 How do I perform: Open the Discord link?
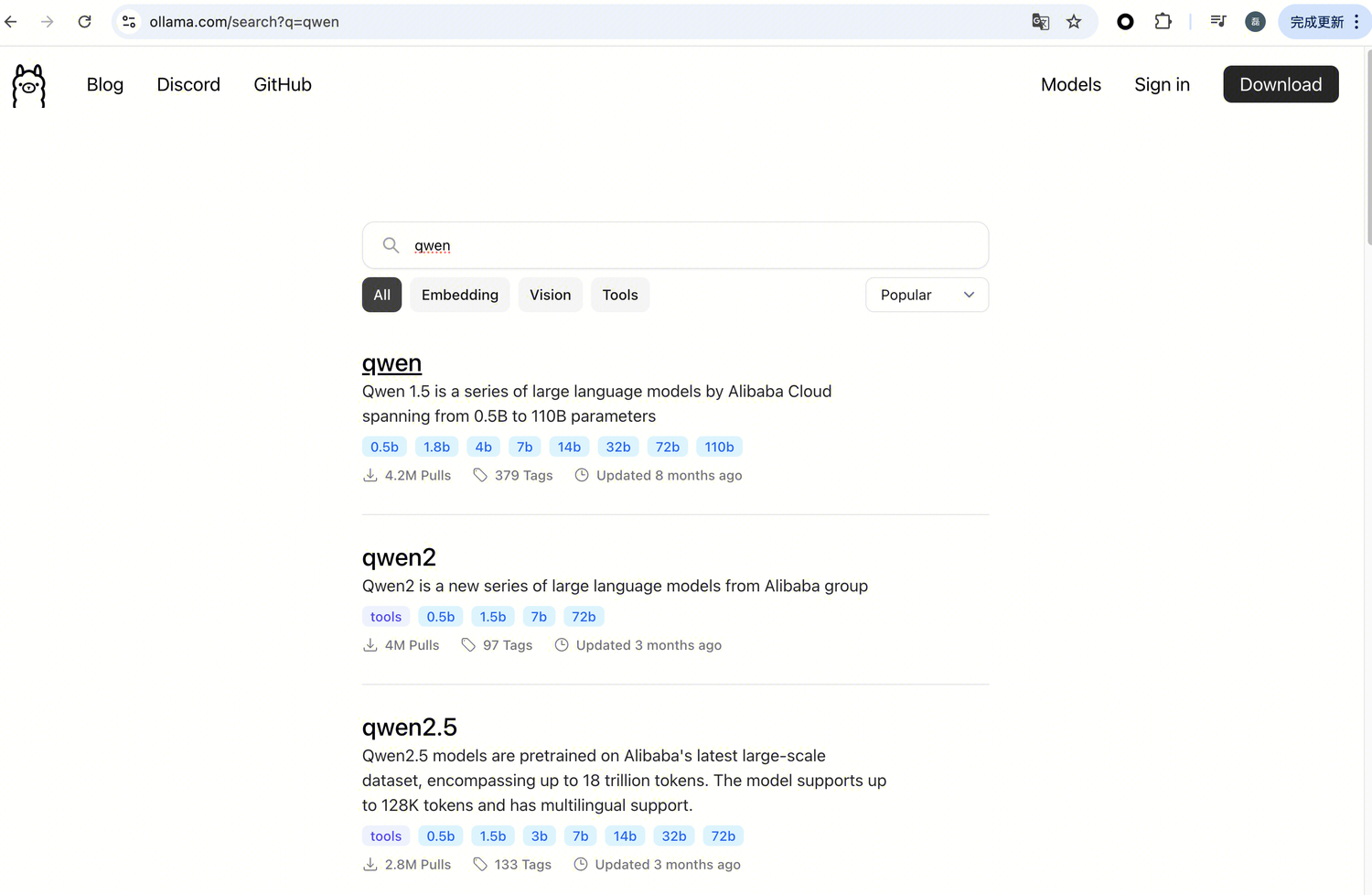(188, 84)
